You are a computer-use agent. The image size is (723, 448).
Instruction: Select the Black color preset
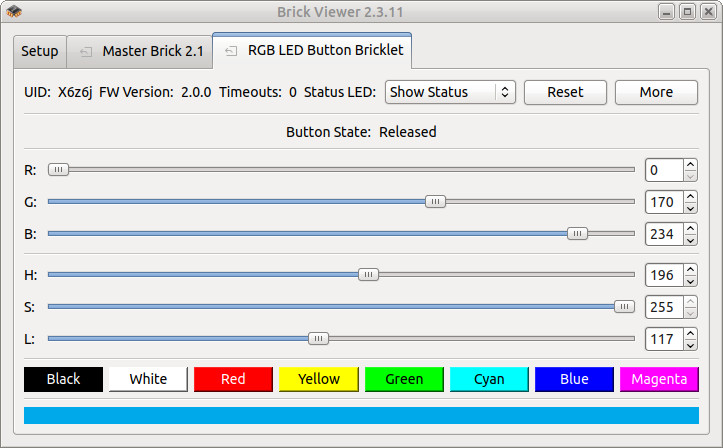point(63,379)
